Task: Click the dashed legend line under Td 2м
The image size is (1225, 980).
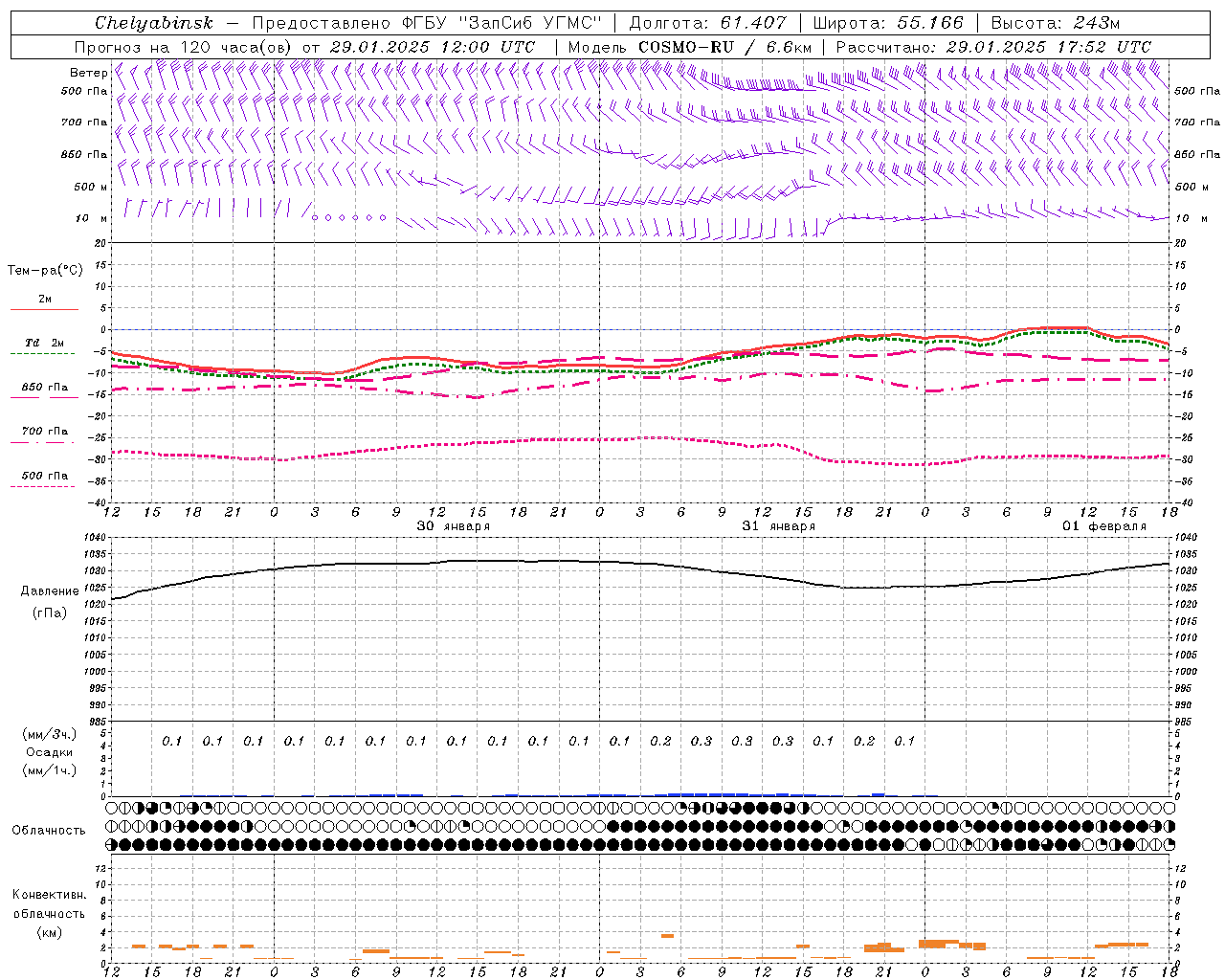Action: click(42, 353)
